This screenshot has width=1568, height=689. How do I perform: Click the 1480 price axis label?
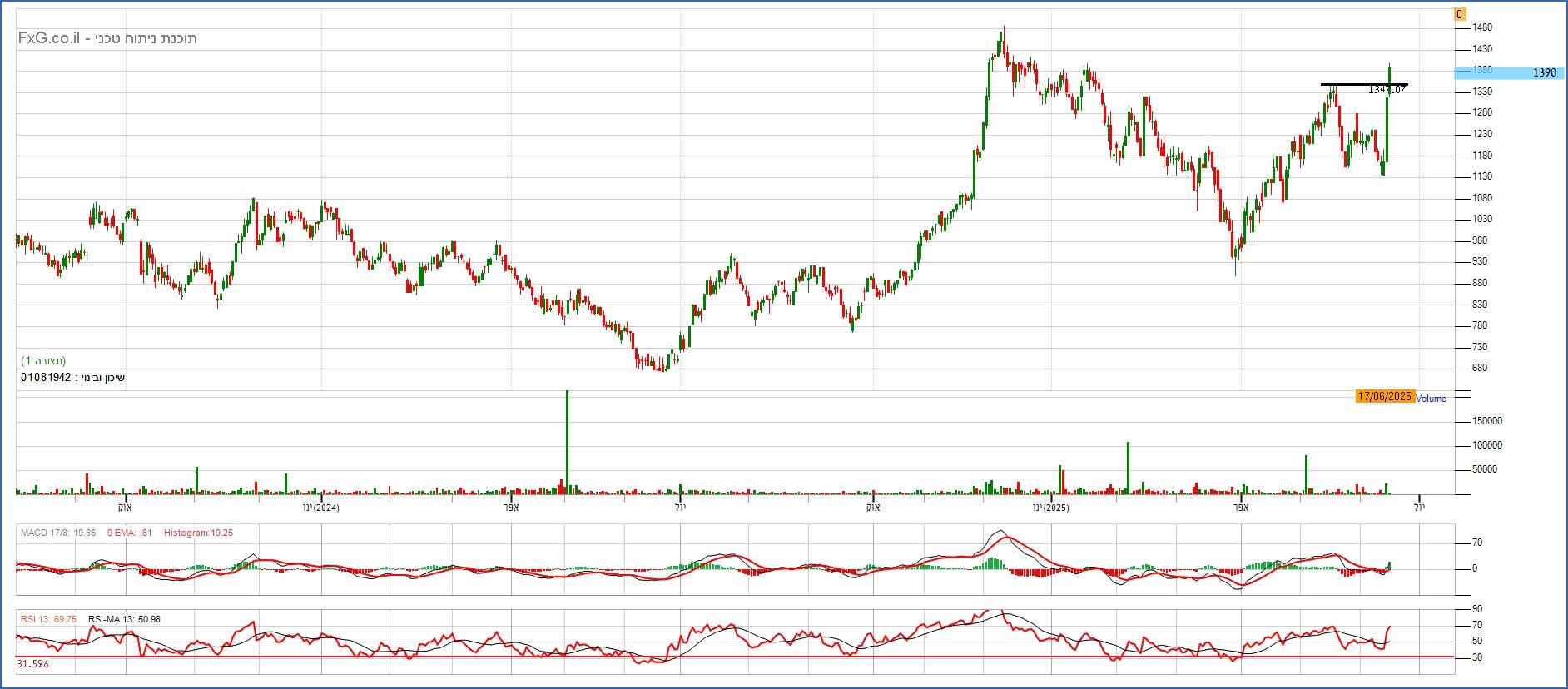pyautogui.click(x=1482, y=27)
